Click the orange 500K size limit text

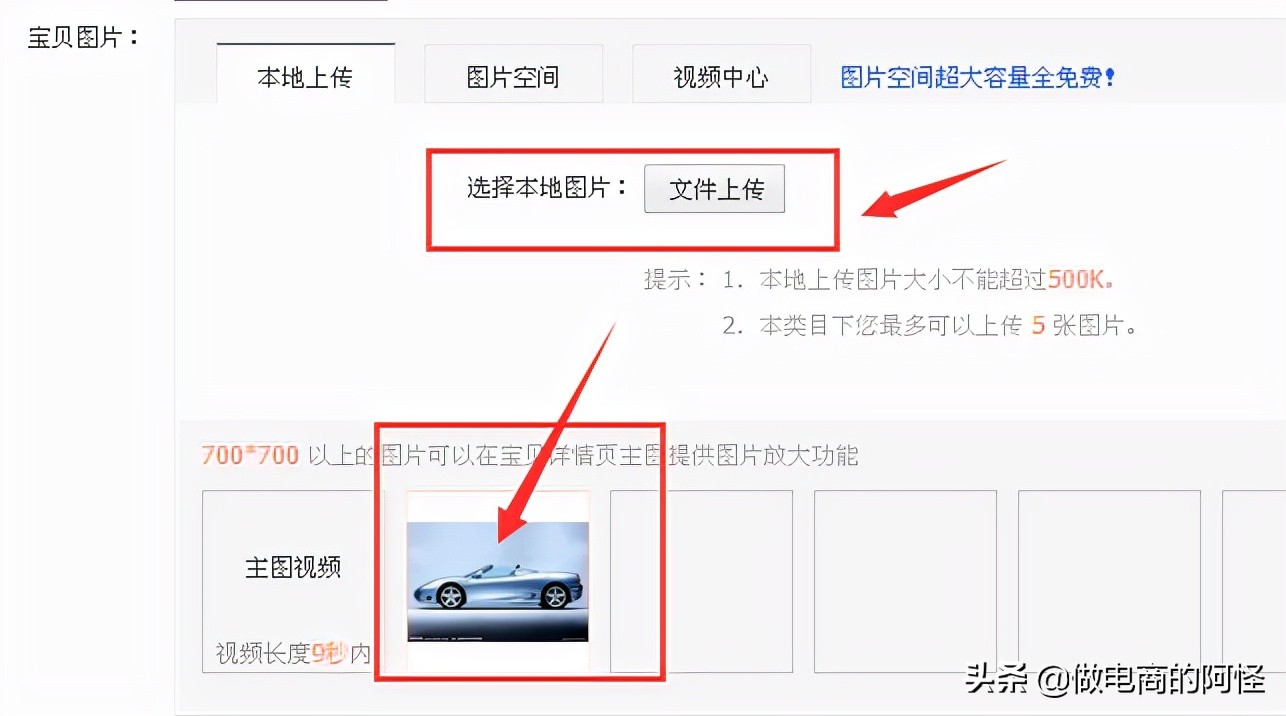pos(1081,280)
